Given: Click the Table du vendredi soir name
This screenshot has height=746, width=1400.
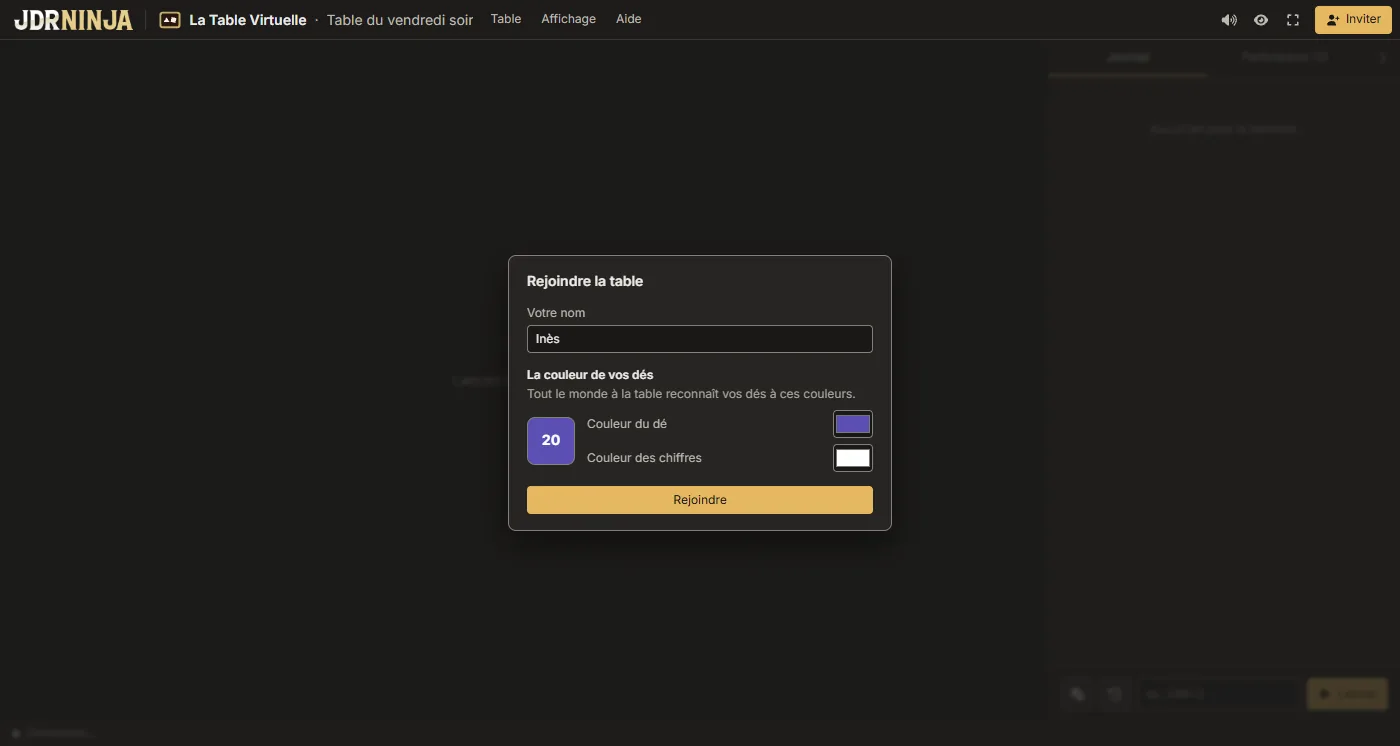Looking at the screenshot, I should [x=400, y=20].
